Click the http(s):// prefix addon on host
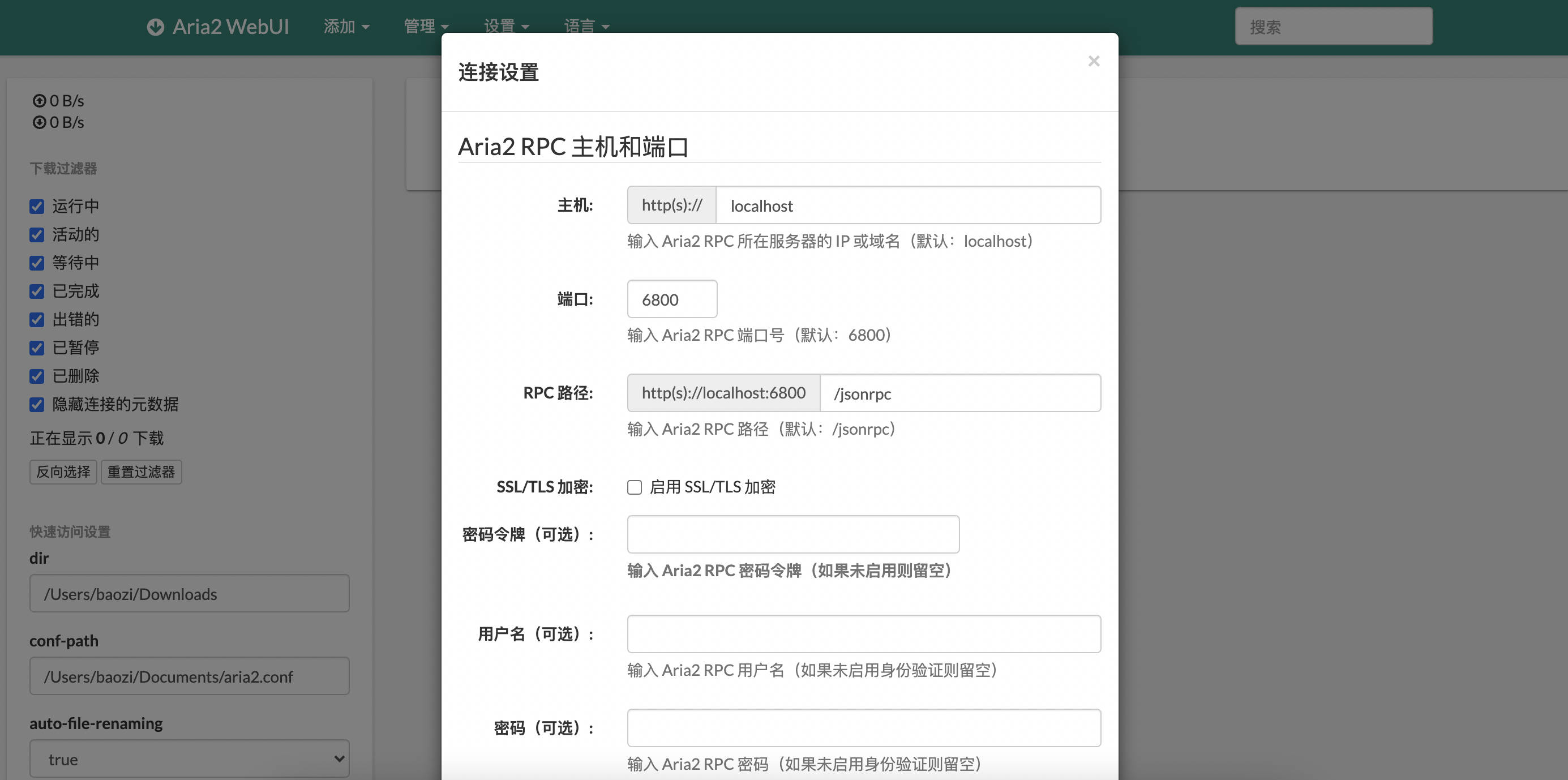The height and width of the screenshot is (780, 1568). click(672, 205)
